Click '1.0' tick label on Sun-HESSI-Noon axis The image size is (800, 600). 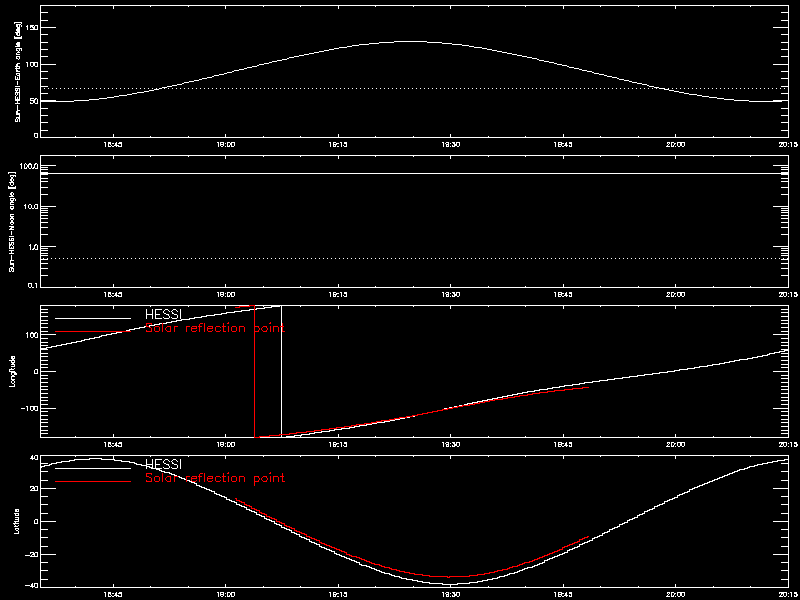pyautogui.click(x=32, y=246)
